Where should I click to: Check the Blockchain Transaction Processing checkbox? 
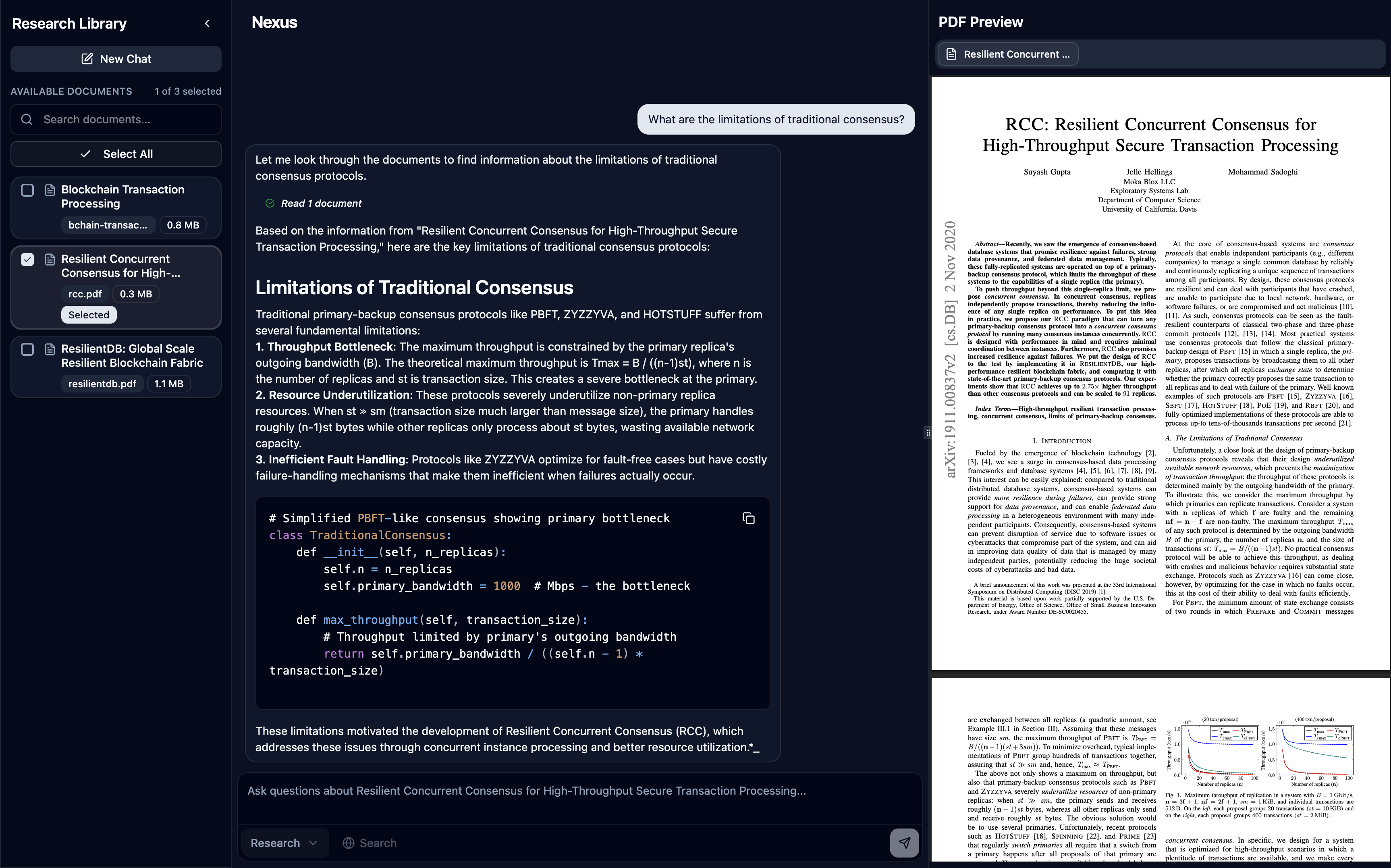[x=27, y=190]
